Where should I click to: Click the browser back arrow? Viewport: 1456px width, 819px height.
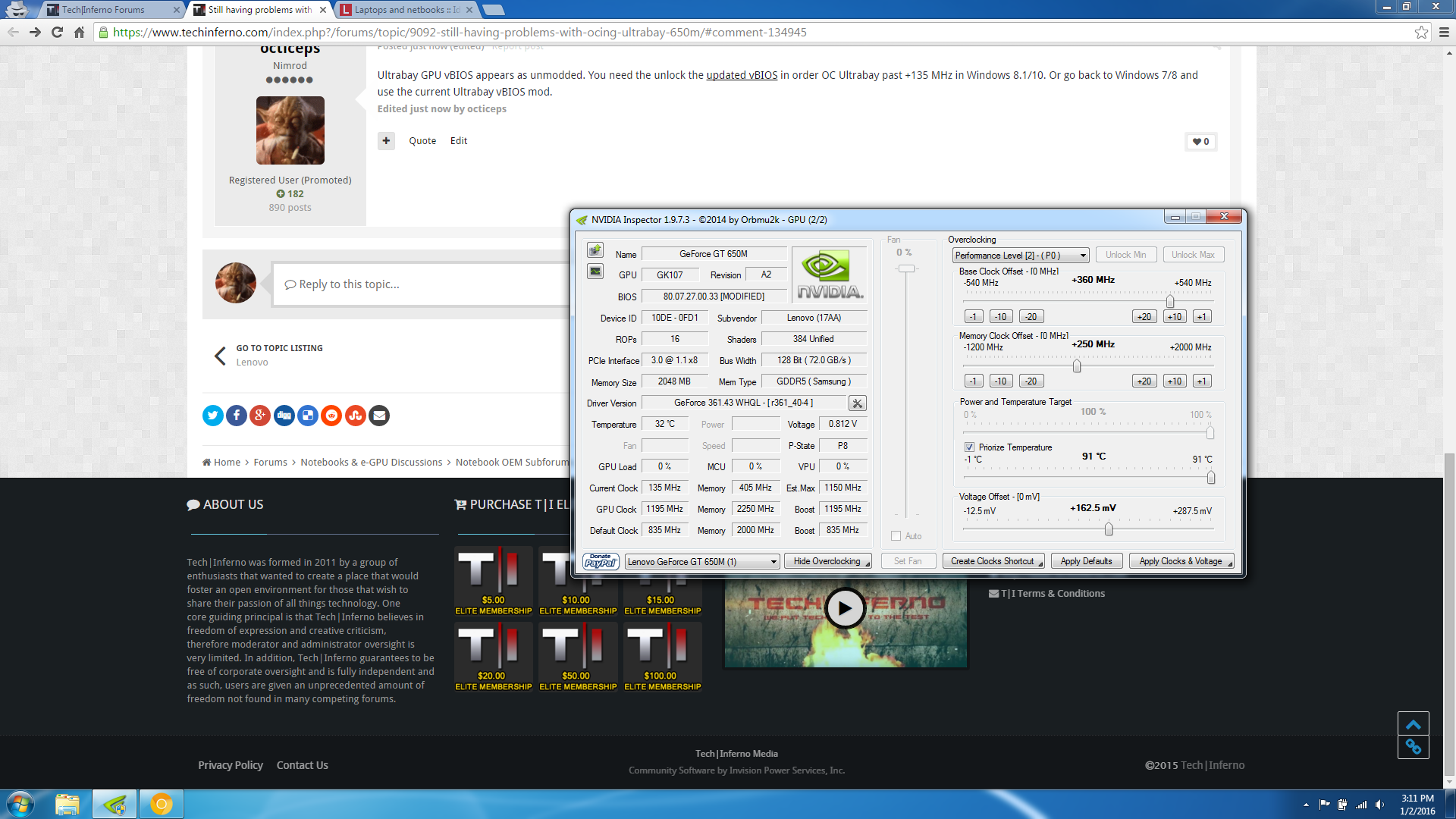(13, 32)
